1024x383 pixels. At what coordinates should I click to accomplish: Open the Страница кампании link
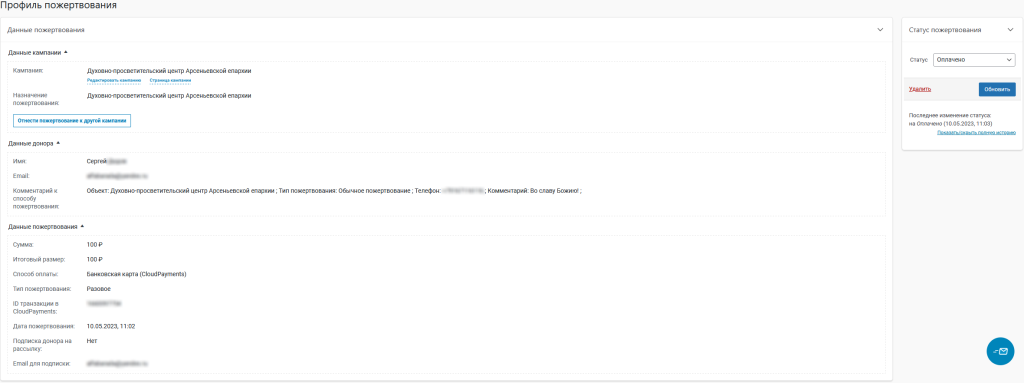click(x=170, y=80)
